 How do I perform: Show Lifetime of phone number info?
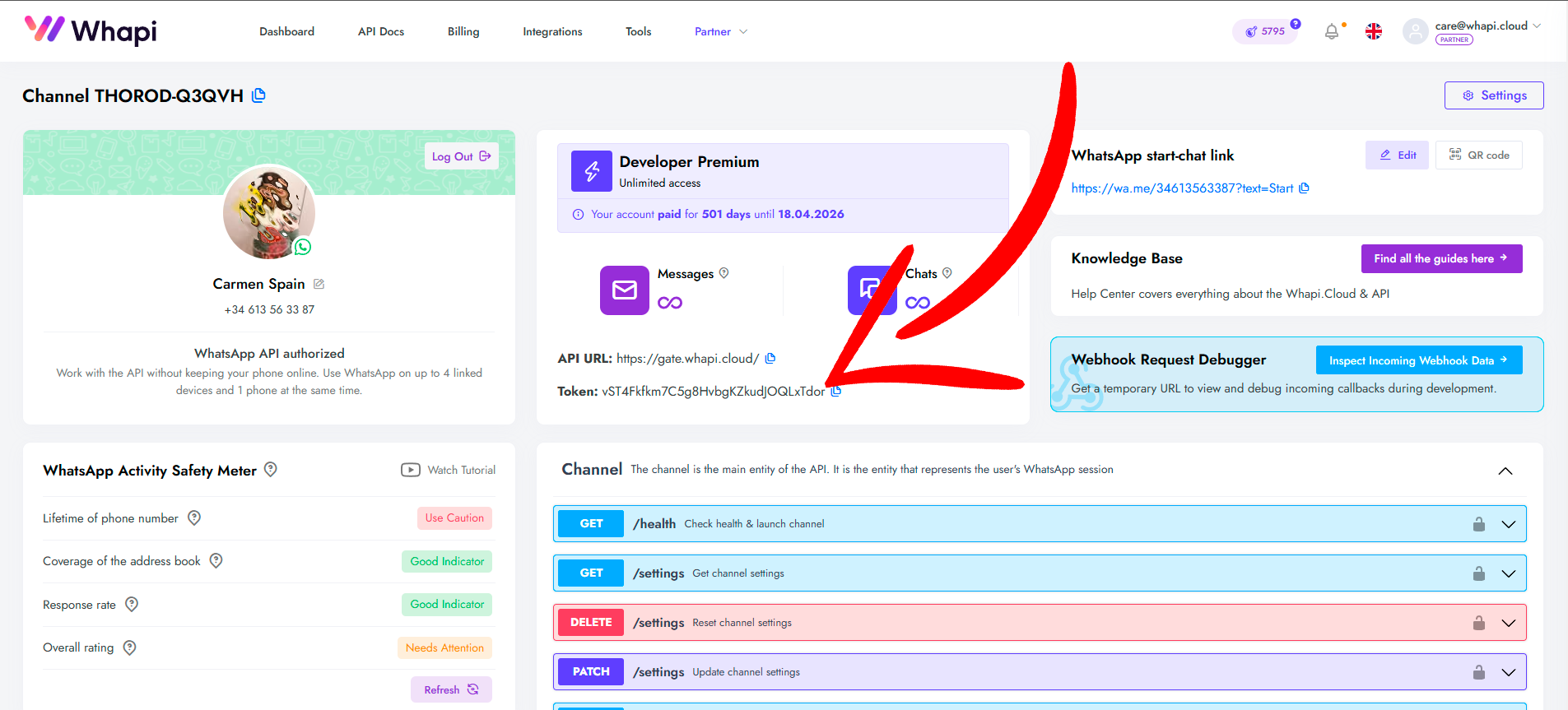pyautogui.click(x=194, y=517)
